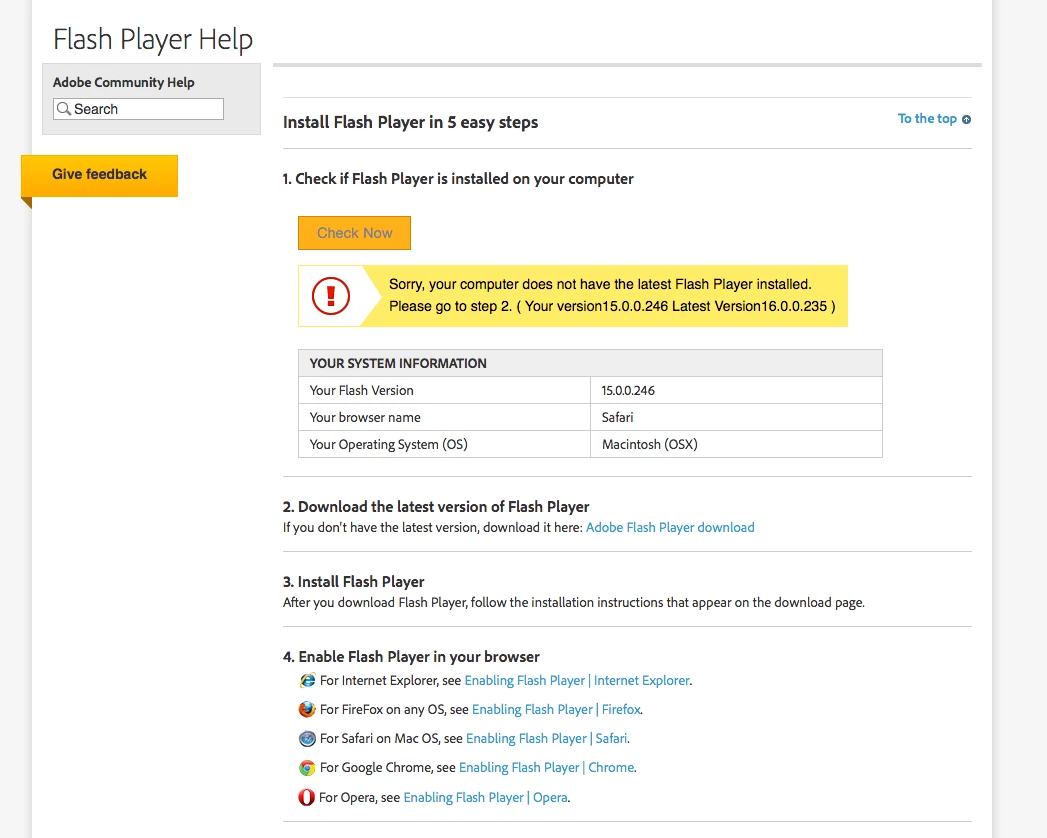1047x838 pixels.
Task: Click step 4 Enable Flash Player in your browser
Action: (x=411, y=657)
